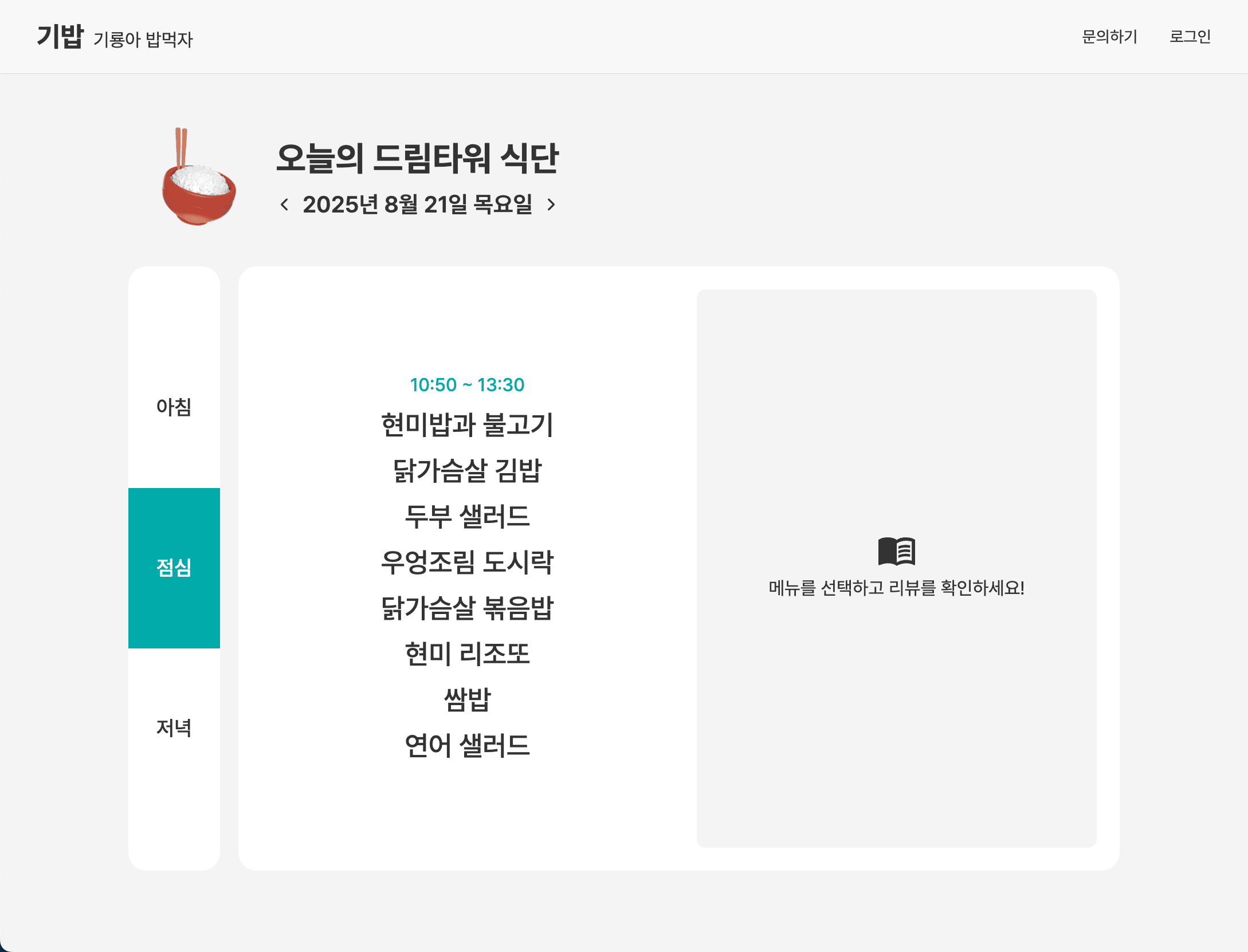Go to next day with right arrow
The image size is (1248, 952).
pos(552,204)
